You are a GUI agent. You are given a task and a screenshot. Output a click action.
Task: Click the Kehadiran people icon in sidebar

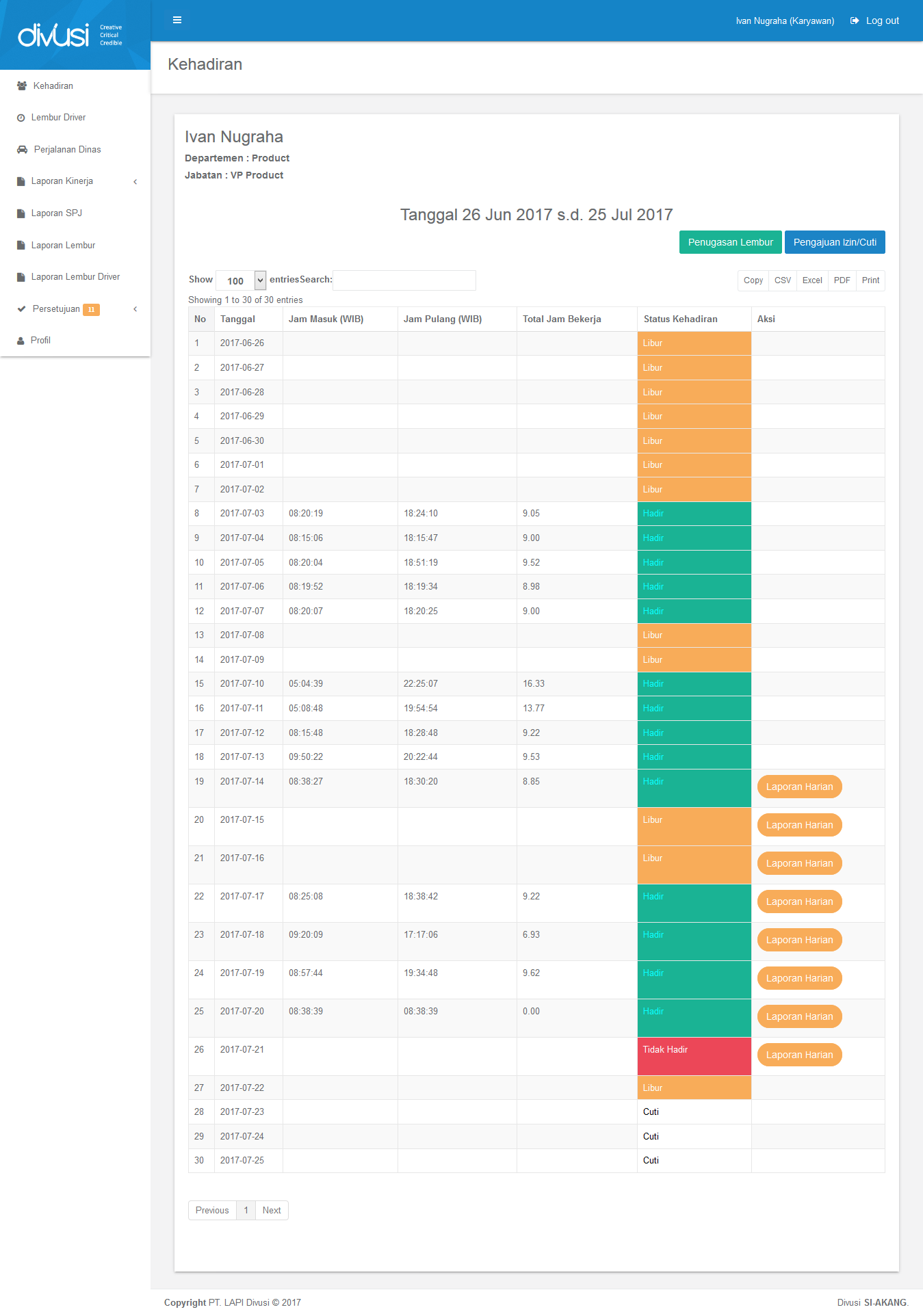(22, 86)
